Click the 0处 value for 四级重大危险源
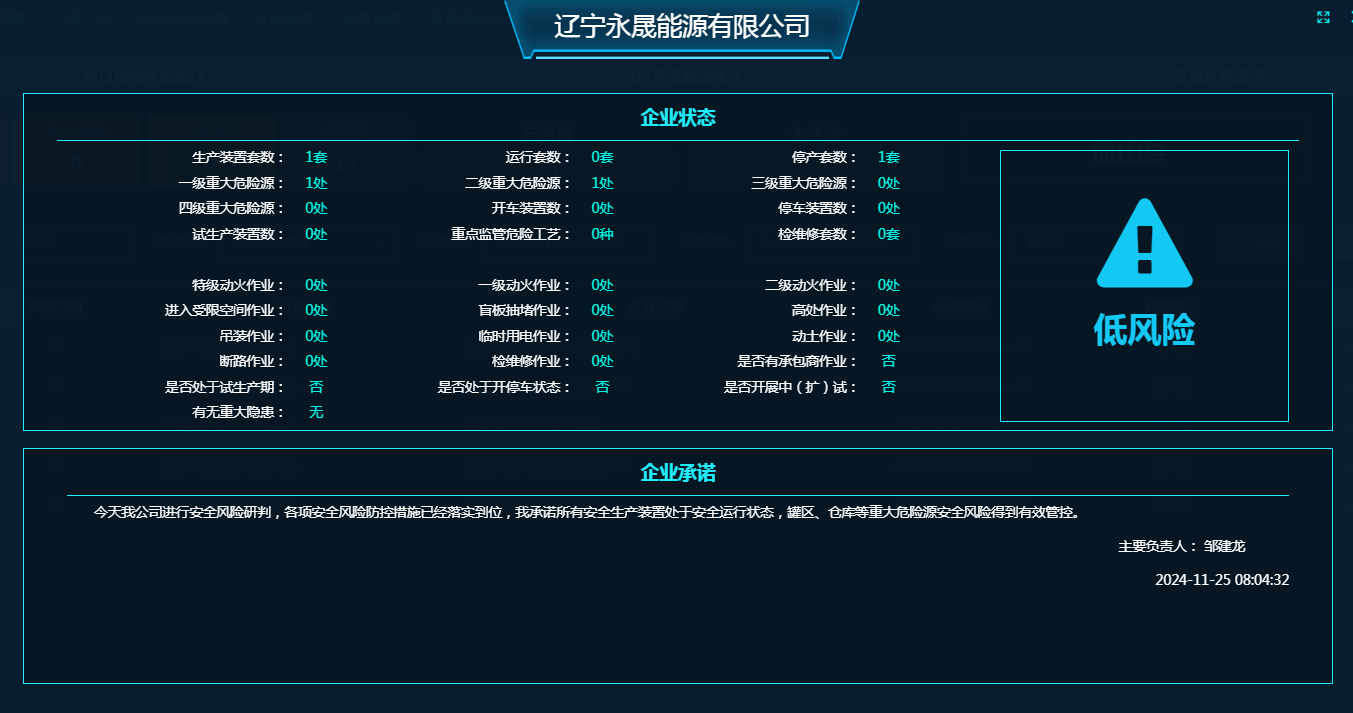 click(316, 208)
